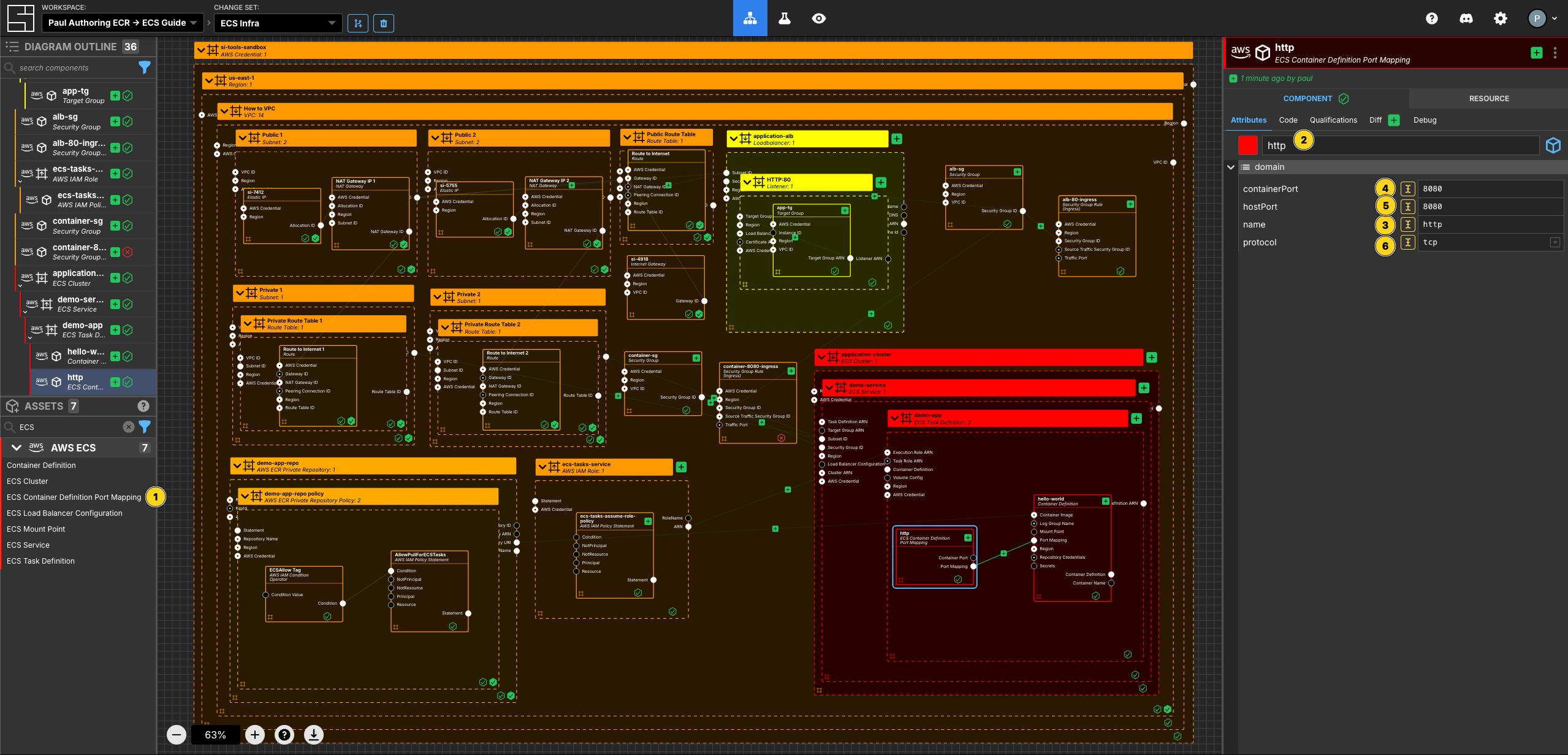Viewport: 1568px width, 755px height.
Task: Expand the domain section in attributes panel
Action: 1232,167
